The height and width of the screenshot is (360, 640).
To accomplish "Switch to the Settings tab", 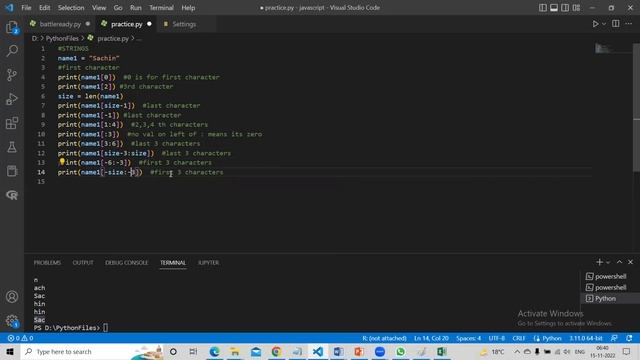I will (x=184, y=24).
